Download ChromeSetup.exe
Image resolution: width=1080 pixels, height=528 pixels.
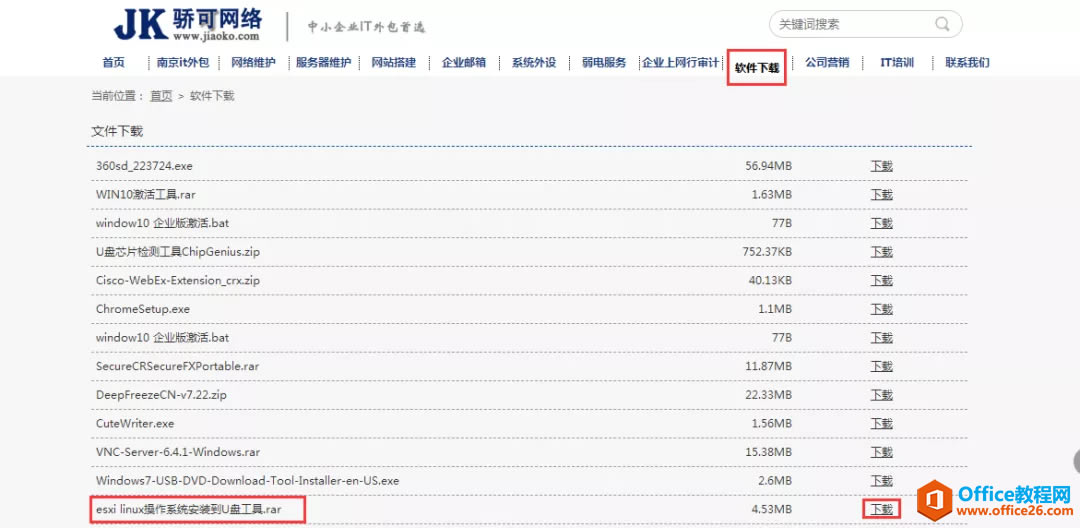click(882, 309)
